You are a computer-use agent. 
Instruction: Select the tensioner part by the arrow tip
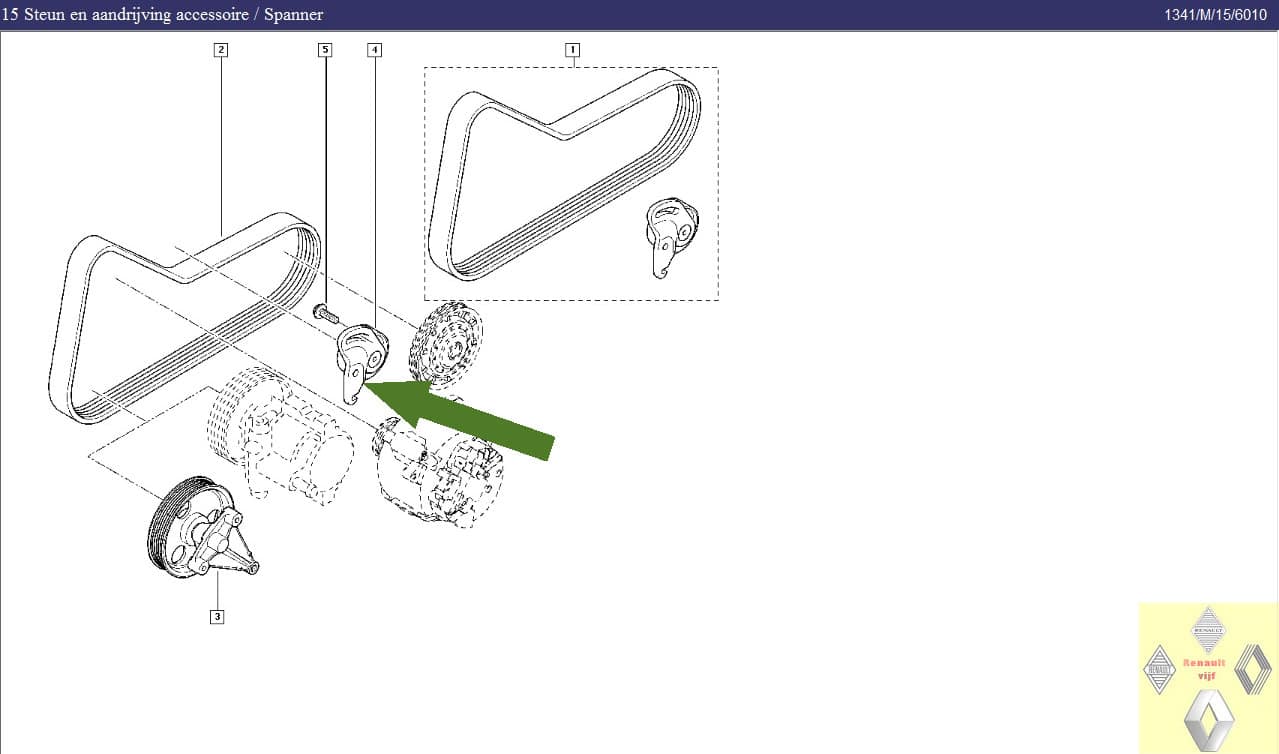tap(360, 360)
